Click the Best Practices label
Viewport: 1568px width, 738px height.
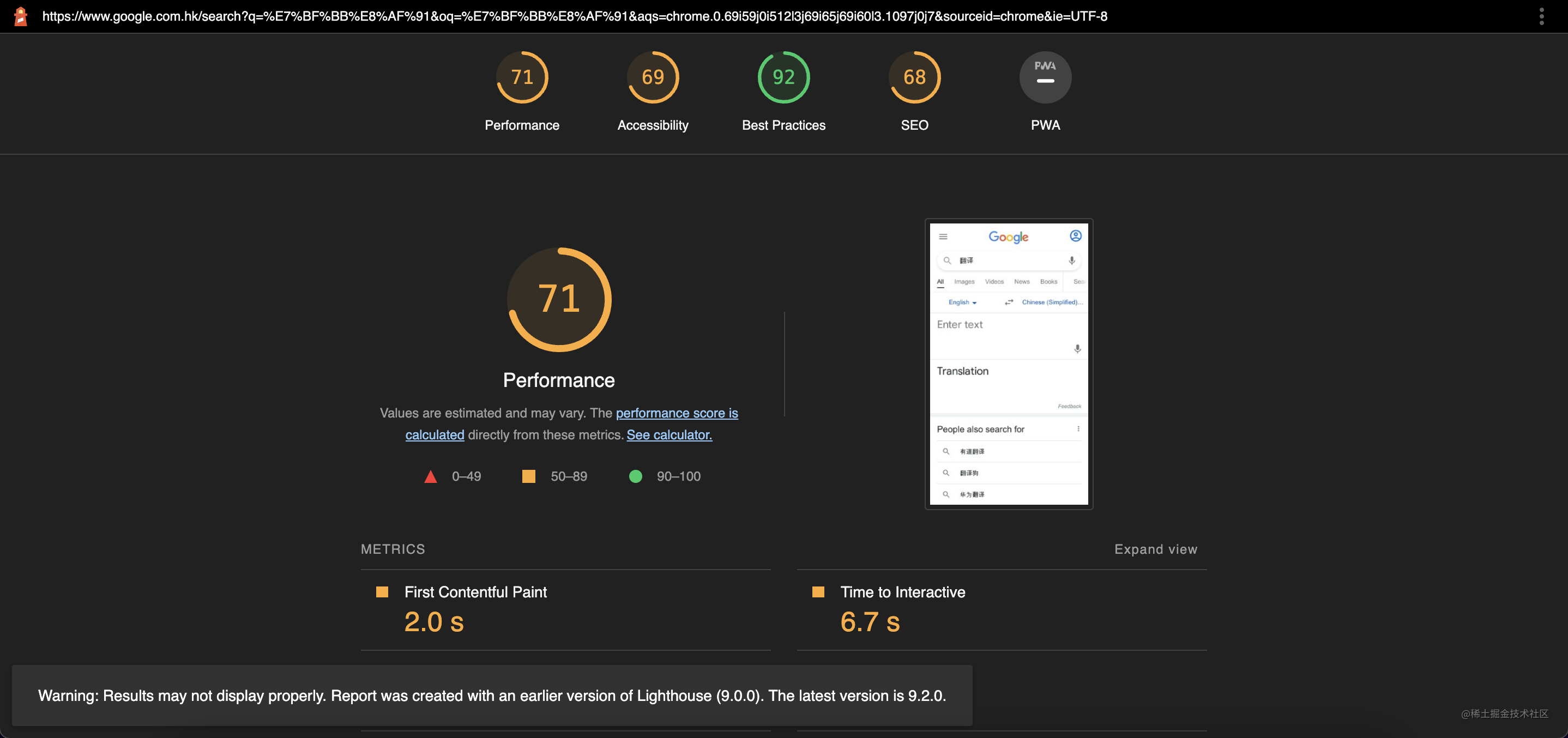tap(783, 125)
